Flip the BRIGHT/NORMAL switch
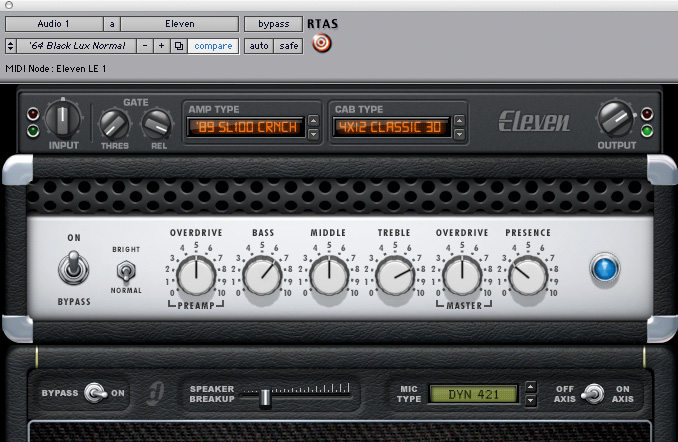678x442 pixels. point(126,271)
